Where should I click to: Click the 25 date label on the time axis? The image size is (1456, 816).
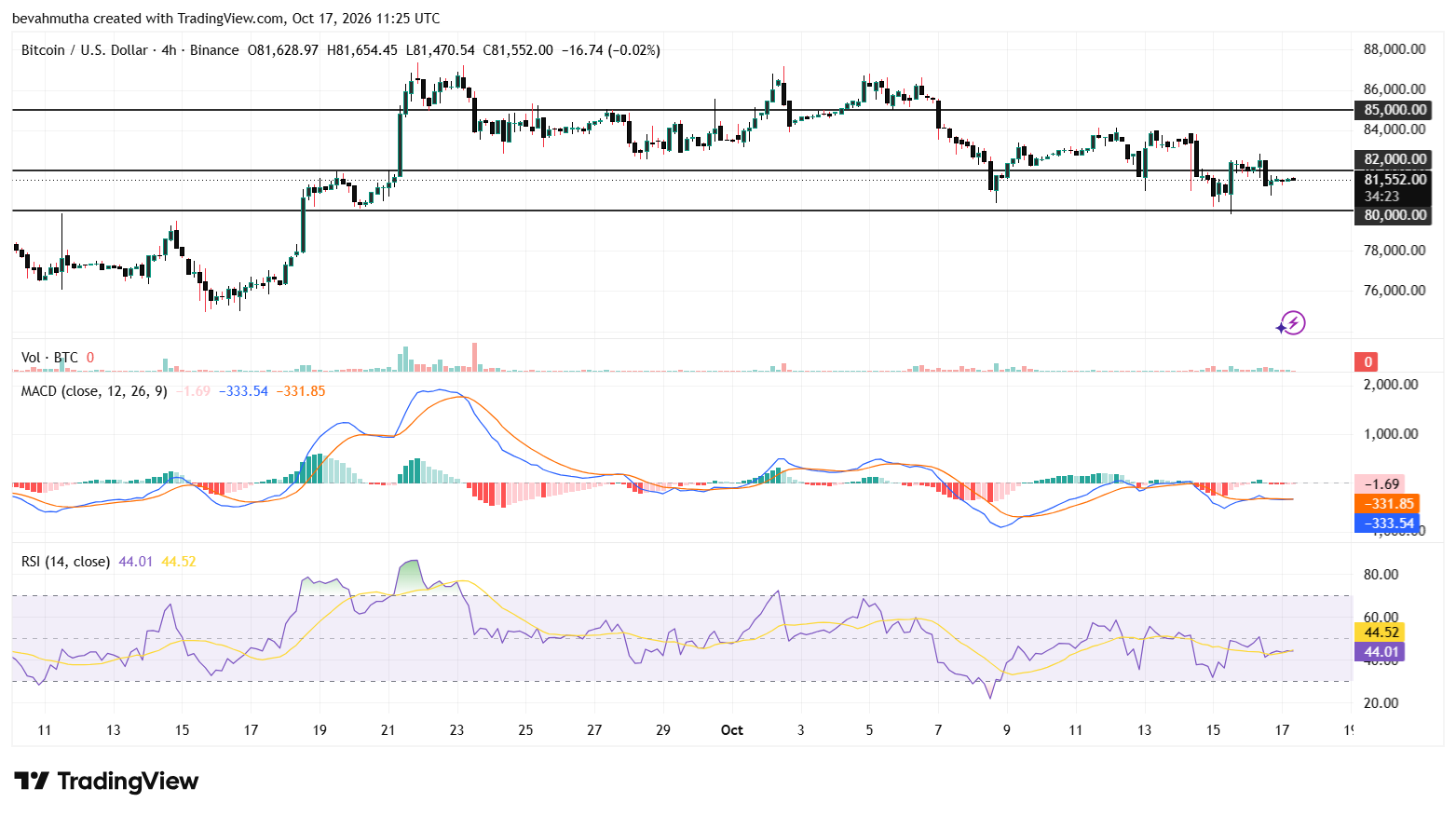point(525,730)
